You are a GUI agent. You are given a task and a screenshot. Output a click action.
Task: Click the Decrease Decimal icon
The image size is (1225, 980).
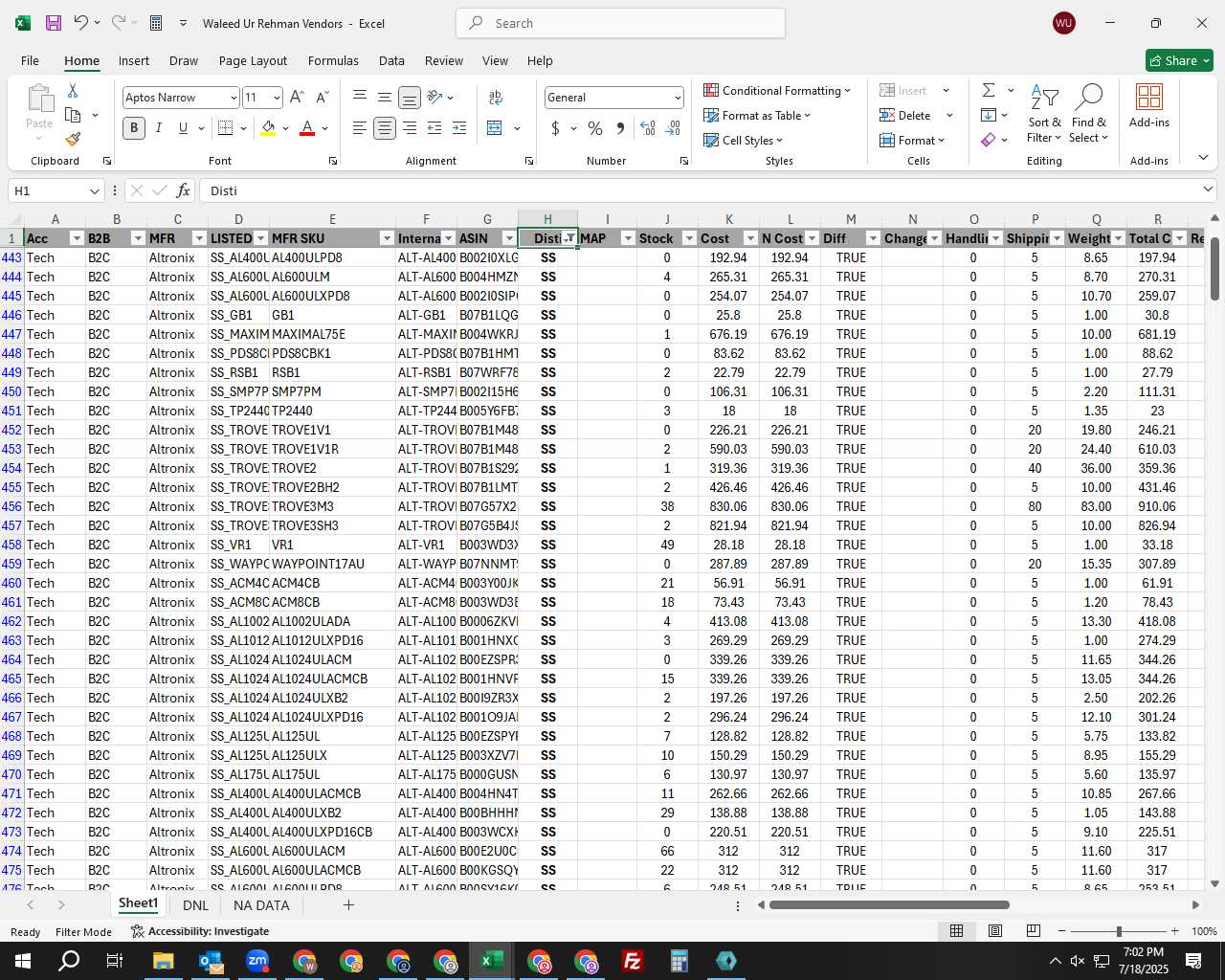(x=673, y=127)
